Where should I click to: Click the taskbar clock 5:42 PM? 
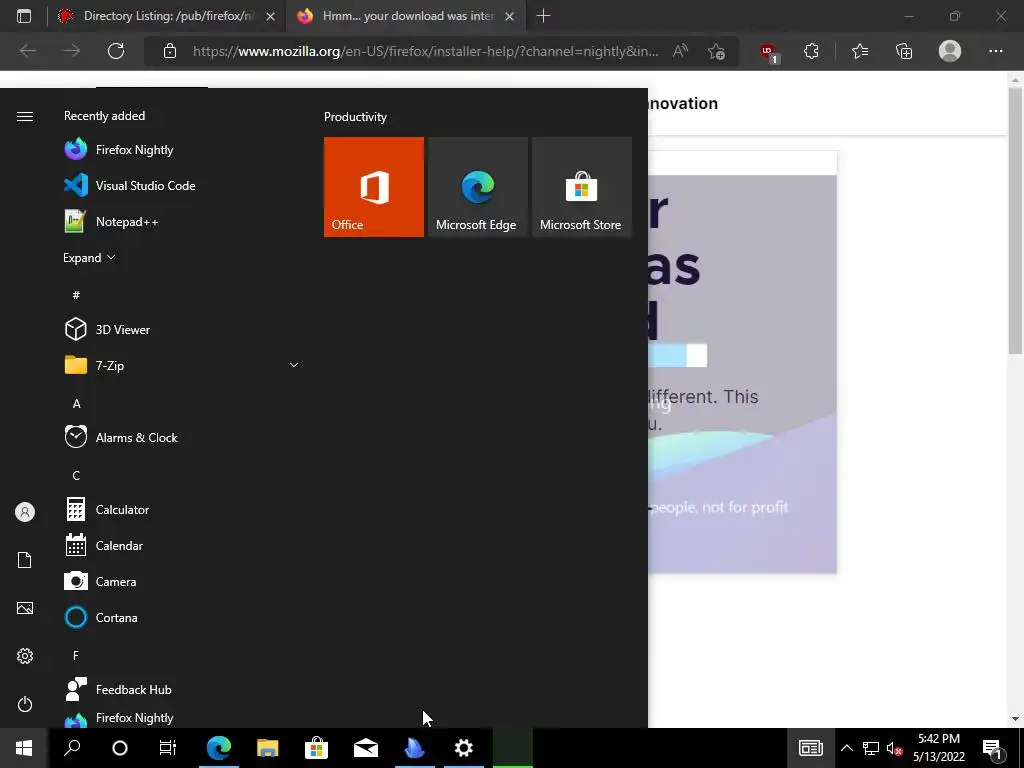tap(938, 748)
